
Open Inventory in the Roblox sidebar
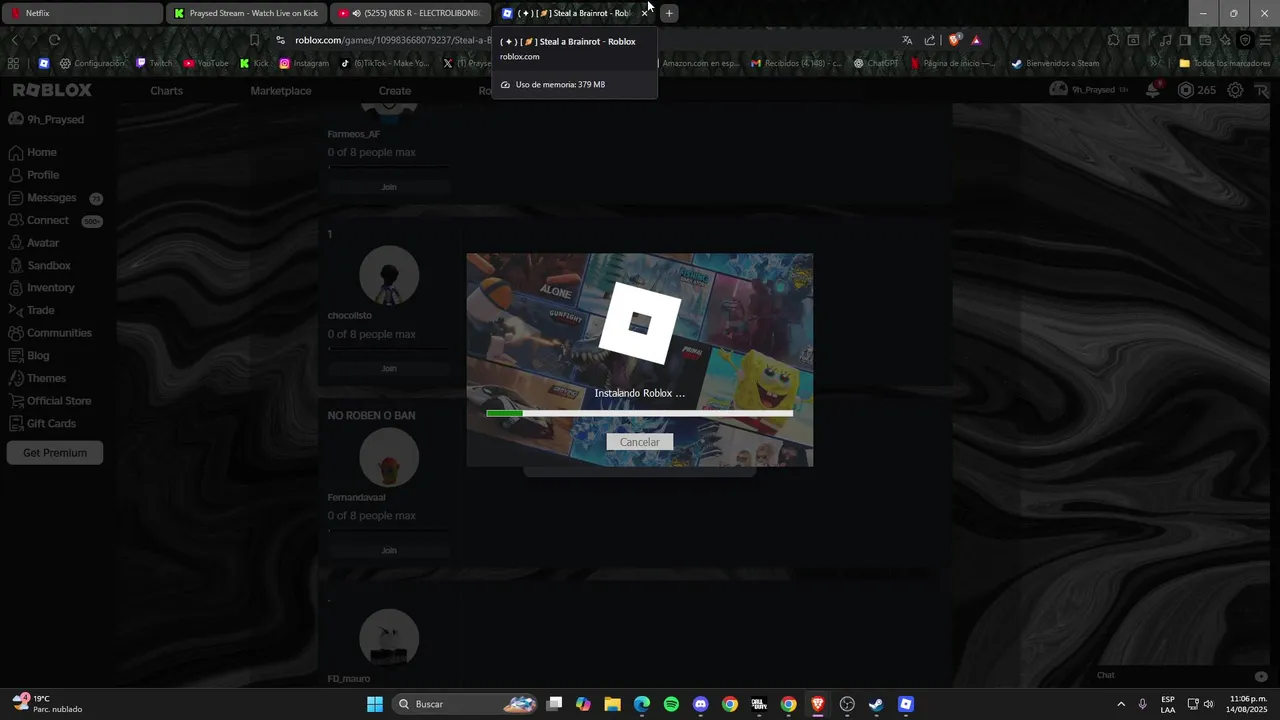[x=41, y=288]
